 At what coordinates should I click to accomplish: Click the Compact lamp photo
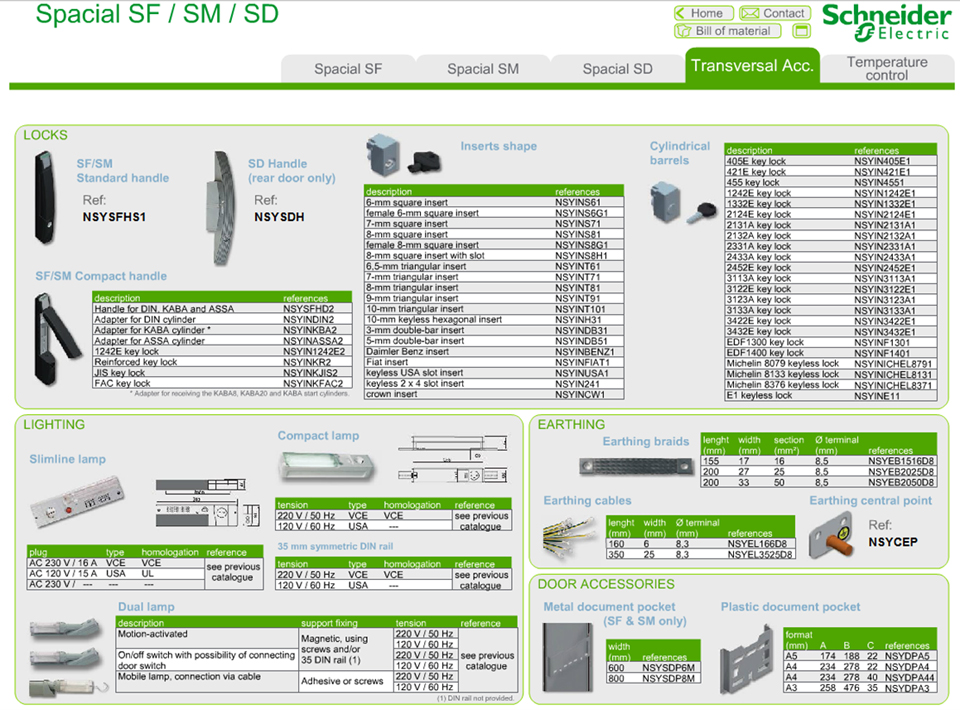pos(326,467)
